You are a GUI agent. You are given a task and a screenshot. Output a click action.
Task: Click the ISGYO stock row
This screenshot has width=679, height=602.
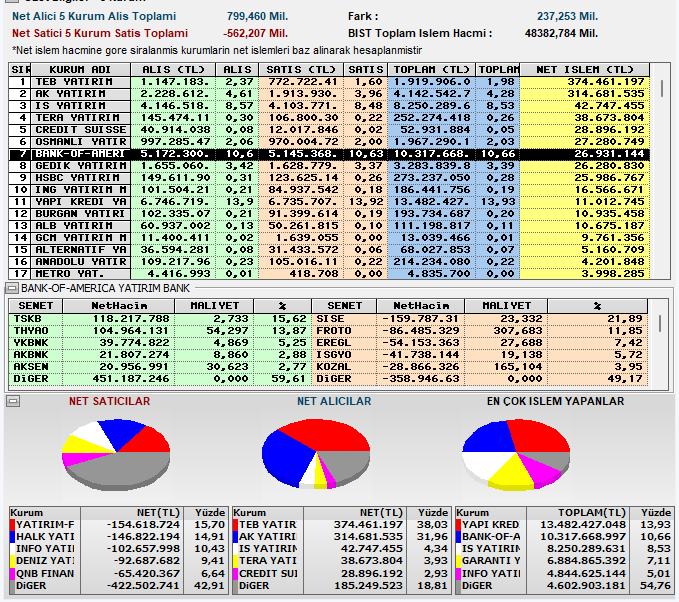[480, 355]
